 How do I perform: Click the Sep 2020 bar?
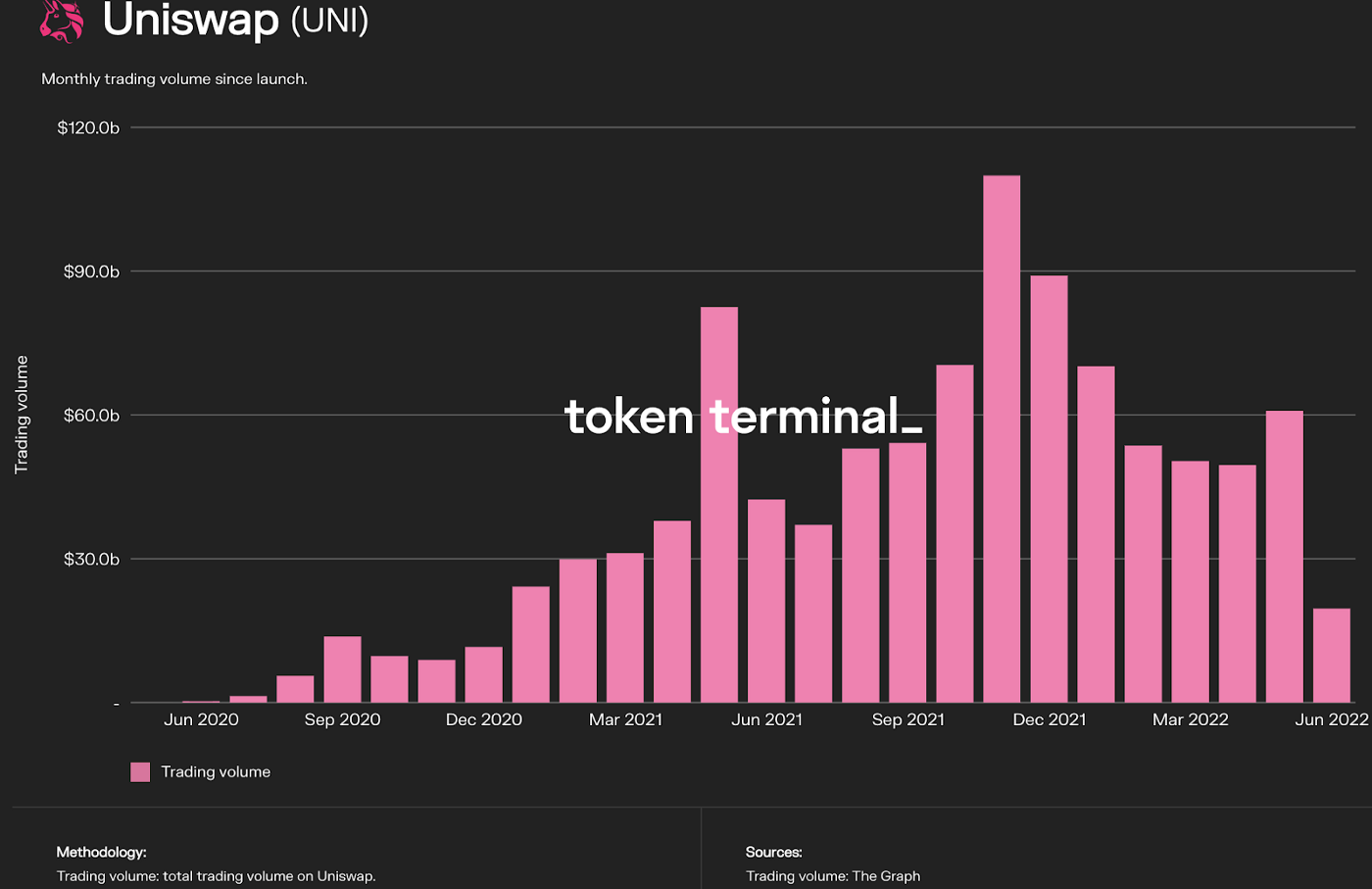(342, 669)
